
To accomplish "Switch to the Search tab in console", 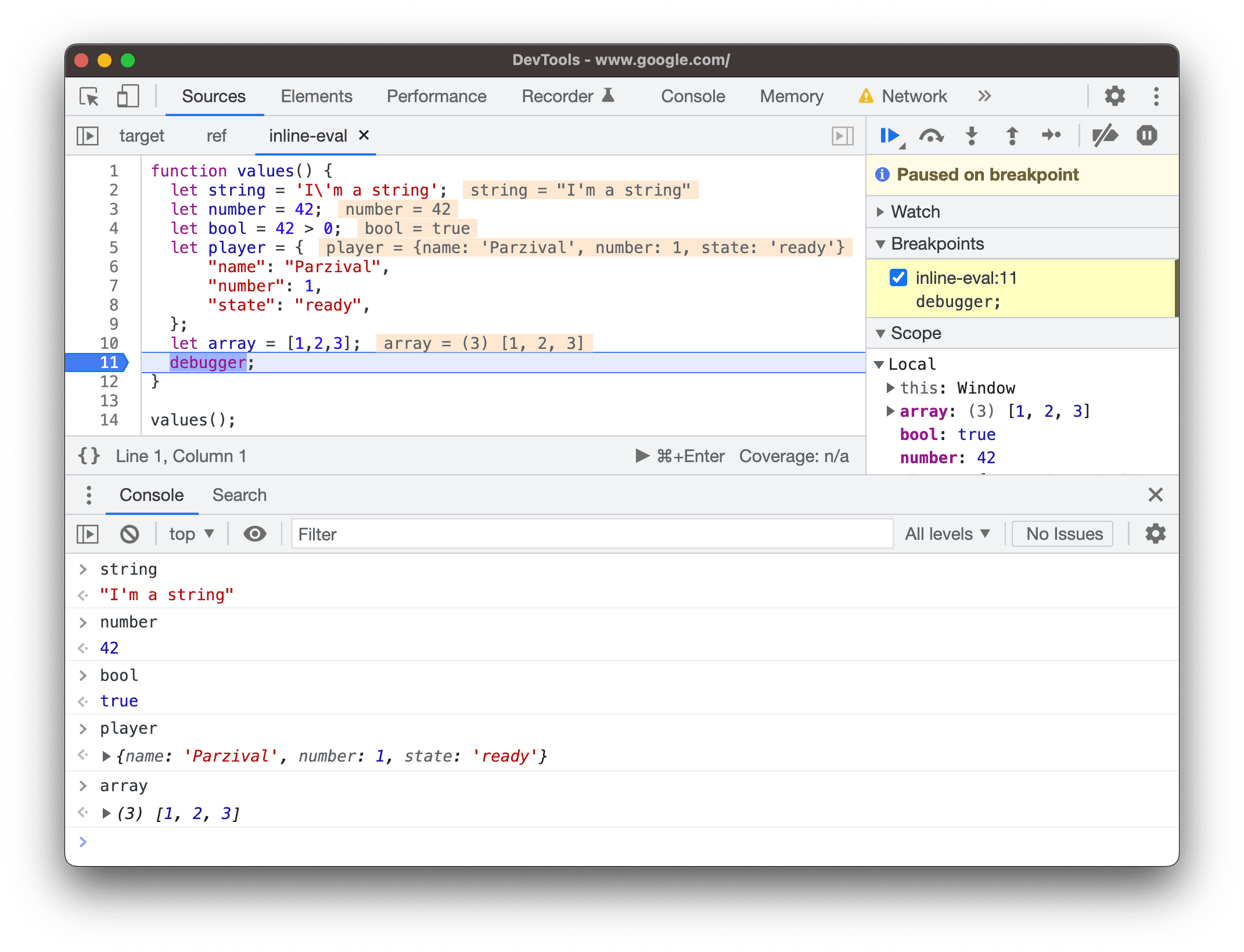I will (x=238, y=494).
